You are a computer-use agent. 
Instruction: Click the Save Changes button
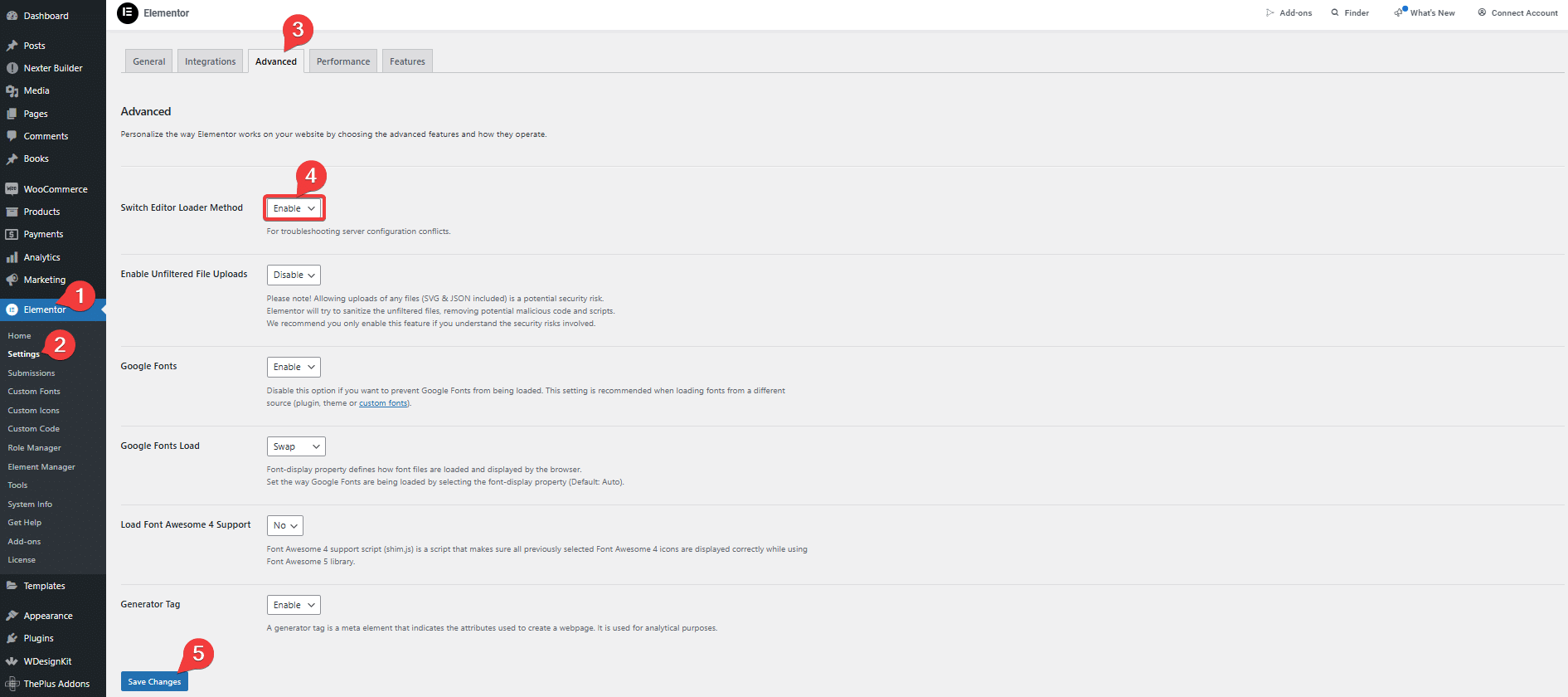pyautogui.click(x=154, y=681)
